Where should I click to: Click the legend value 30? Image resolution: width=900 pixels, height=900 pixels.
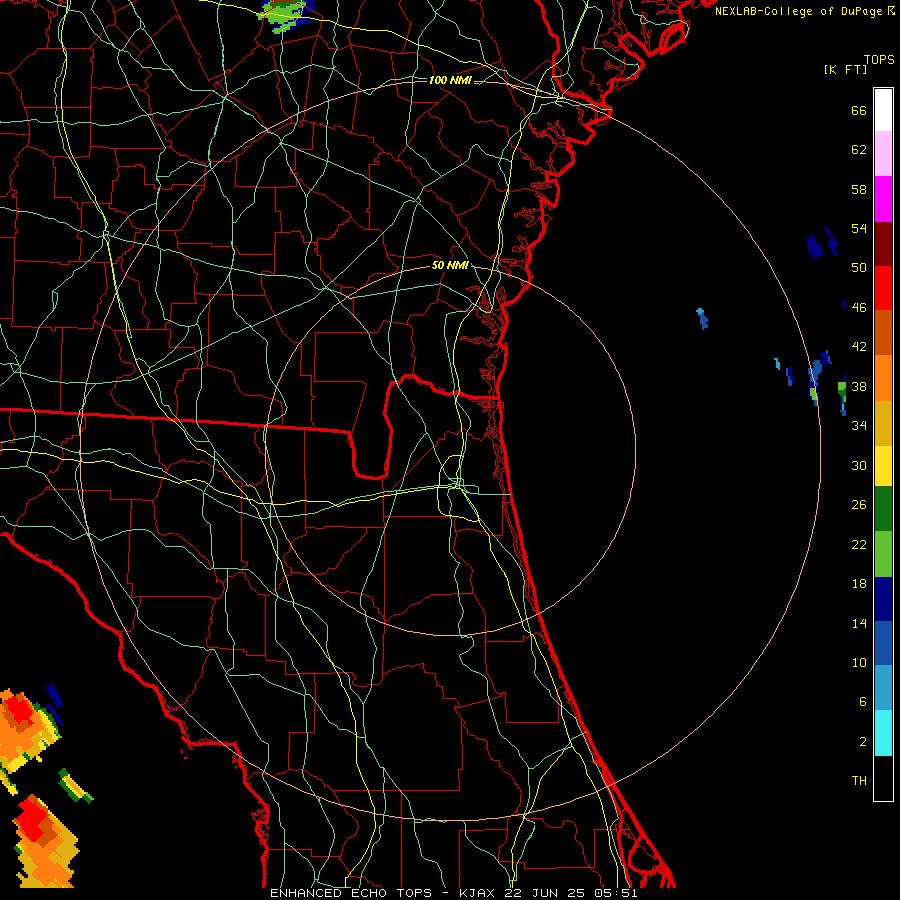[859, 465]
